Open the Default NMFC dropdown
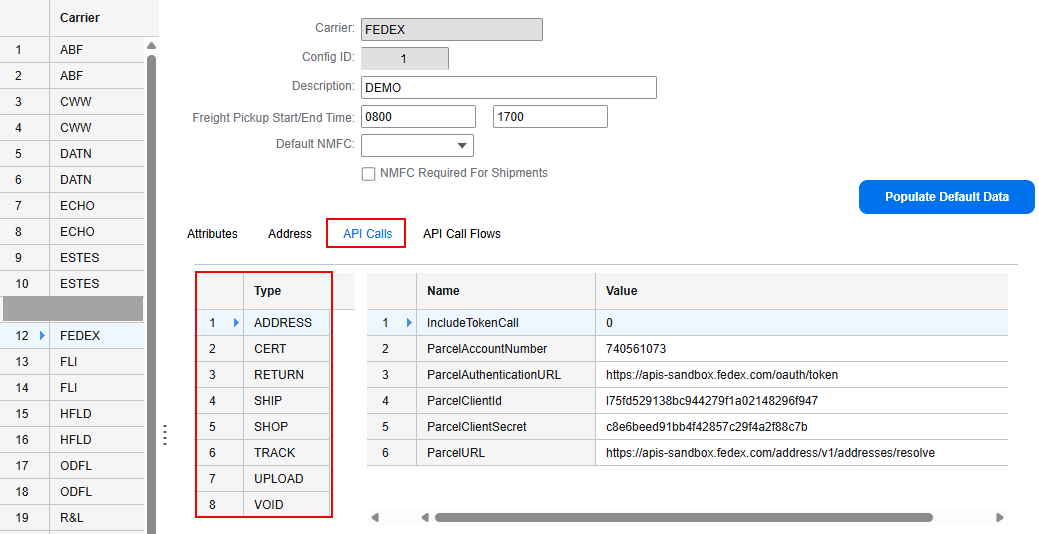Image resolution: width=1039 pixels, height=534 pixels. tap(462, 146)
